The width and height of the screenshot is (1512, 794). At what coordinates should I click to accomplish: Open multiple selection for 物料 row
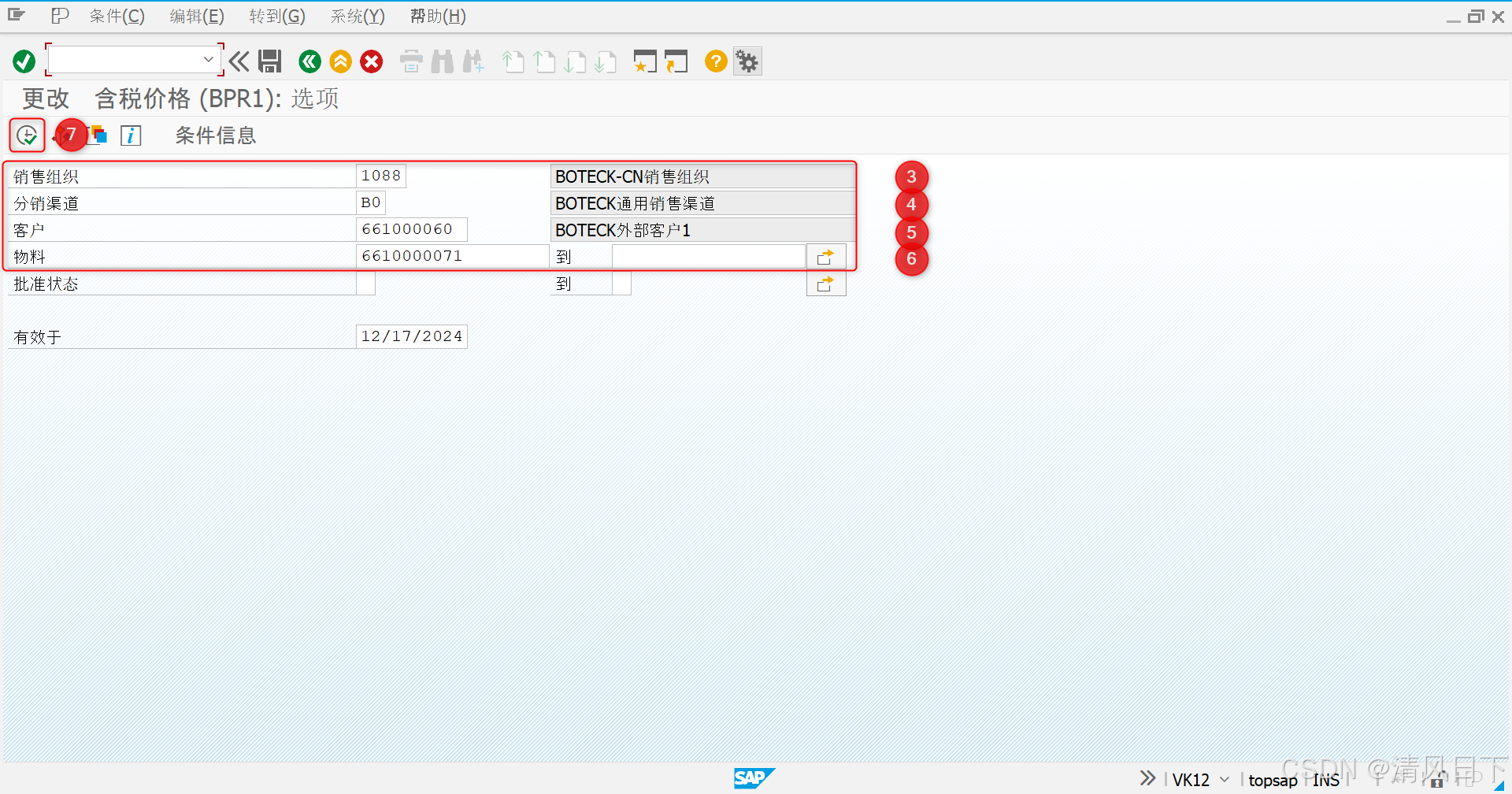point(826,257)
